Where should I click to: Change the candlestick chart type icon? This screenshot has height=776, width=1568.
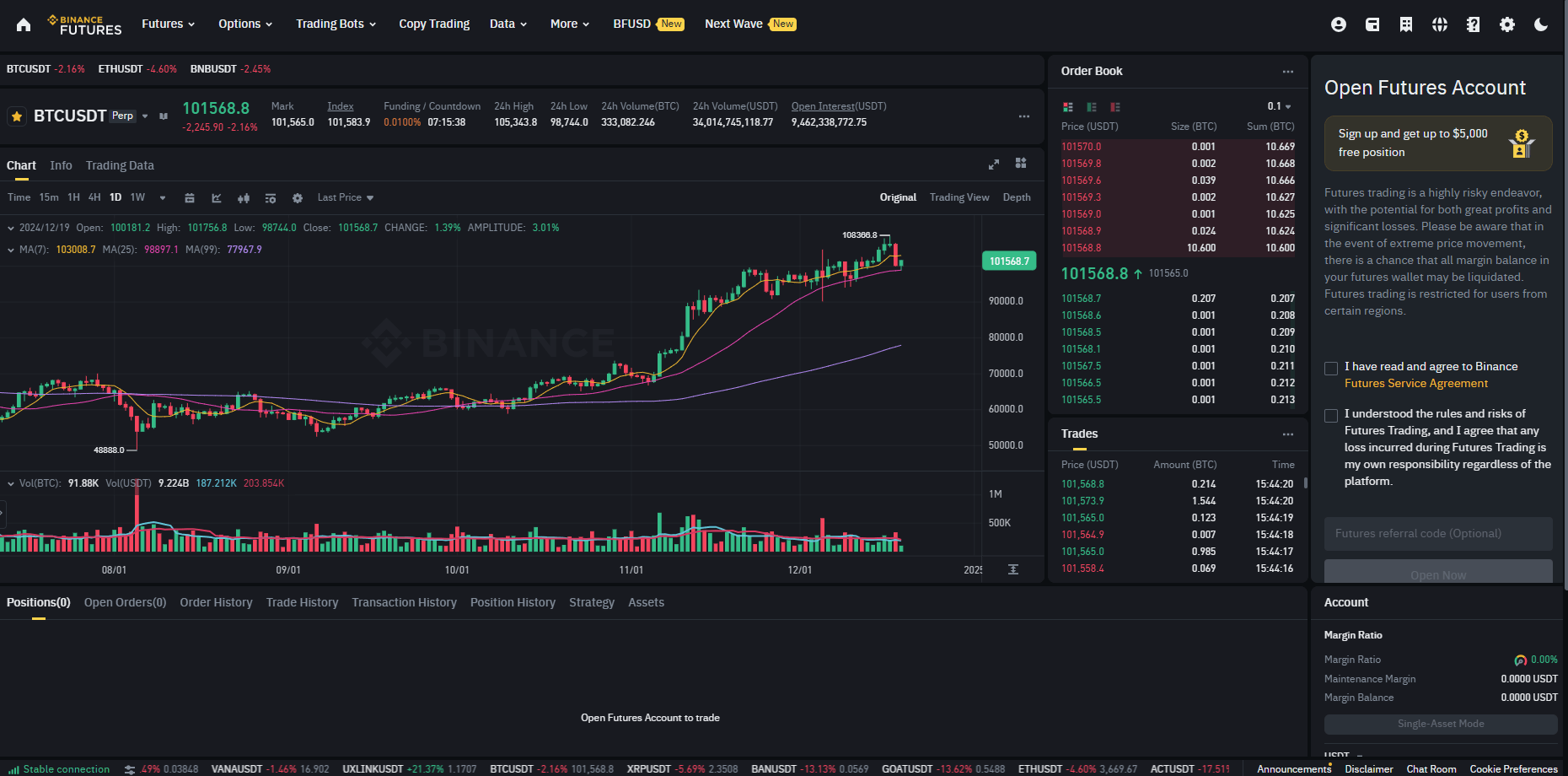click(x=244, y=198)
